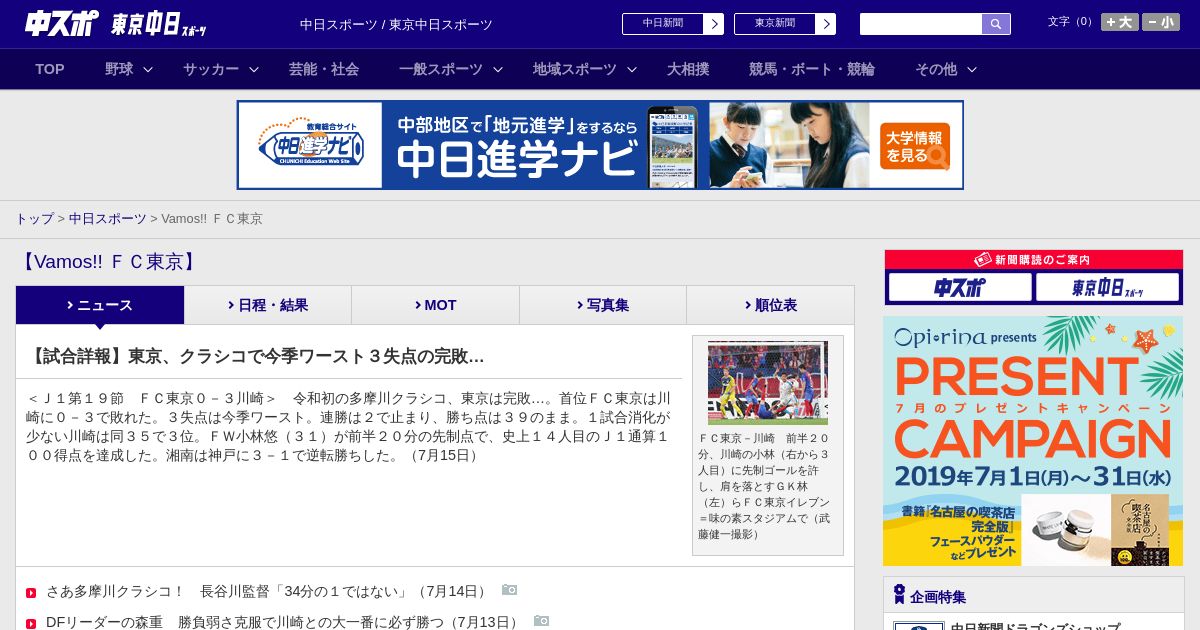The width and height of the screenshot is (1200, 630).
Task: Open the 試合詳細 headline article
Action: tap(256, 356)
